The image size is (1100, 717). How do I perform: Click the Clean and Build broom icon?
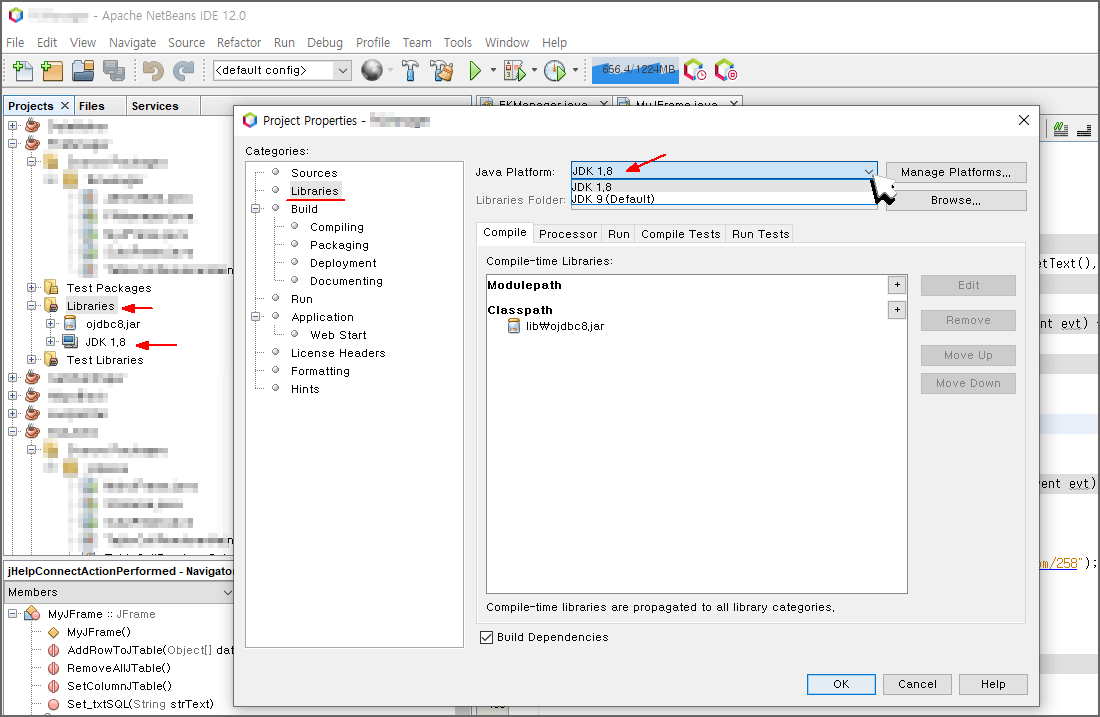point(442,70)
